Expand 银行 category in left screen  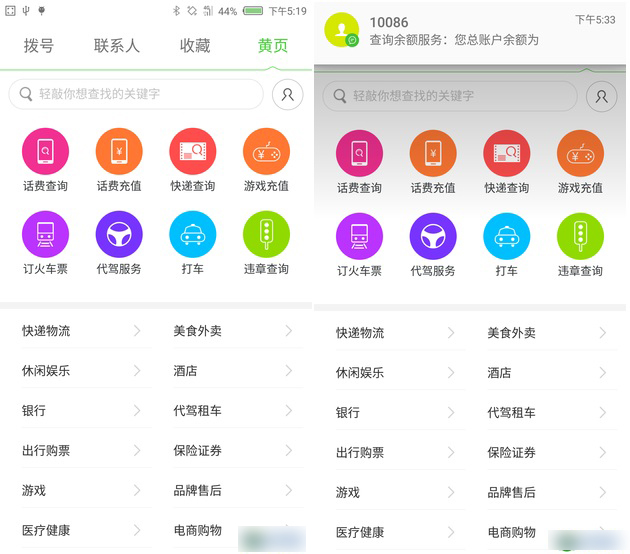pyautogui.click(x=86, y=411)
